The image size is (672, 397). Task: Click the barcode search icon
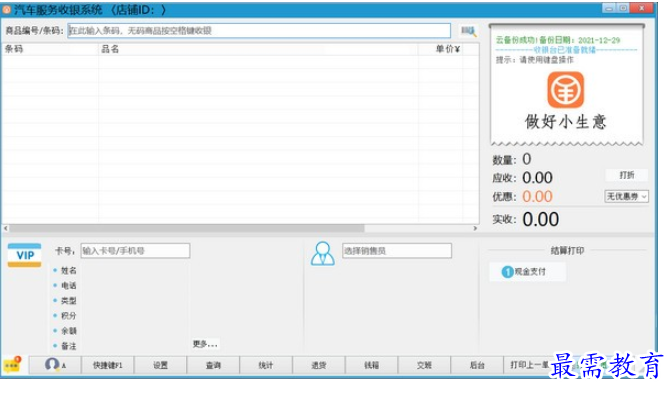click(468, 31)
